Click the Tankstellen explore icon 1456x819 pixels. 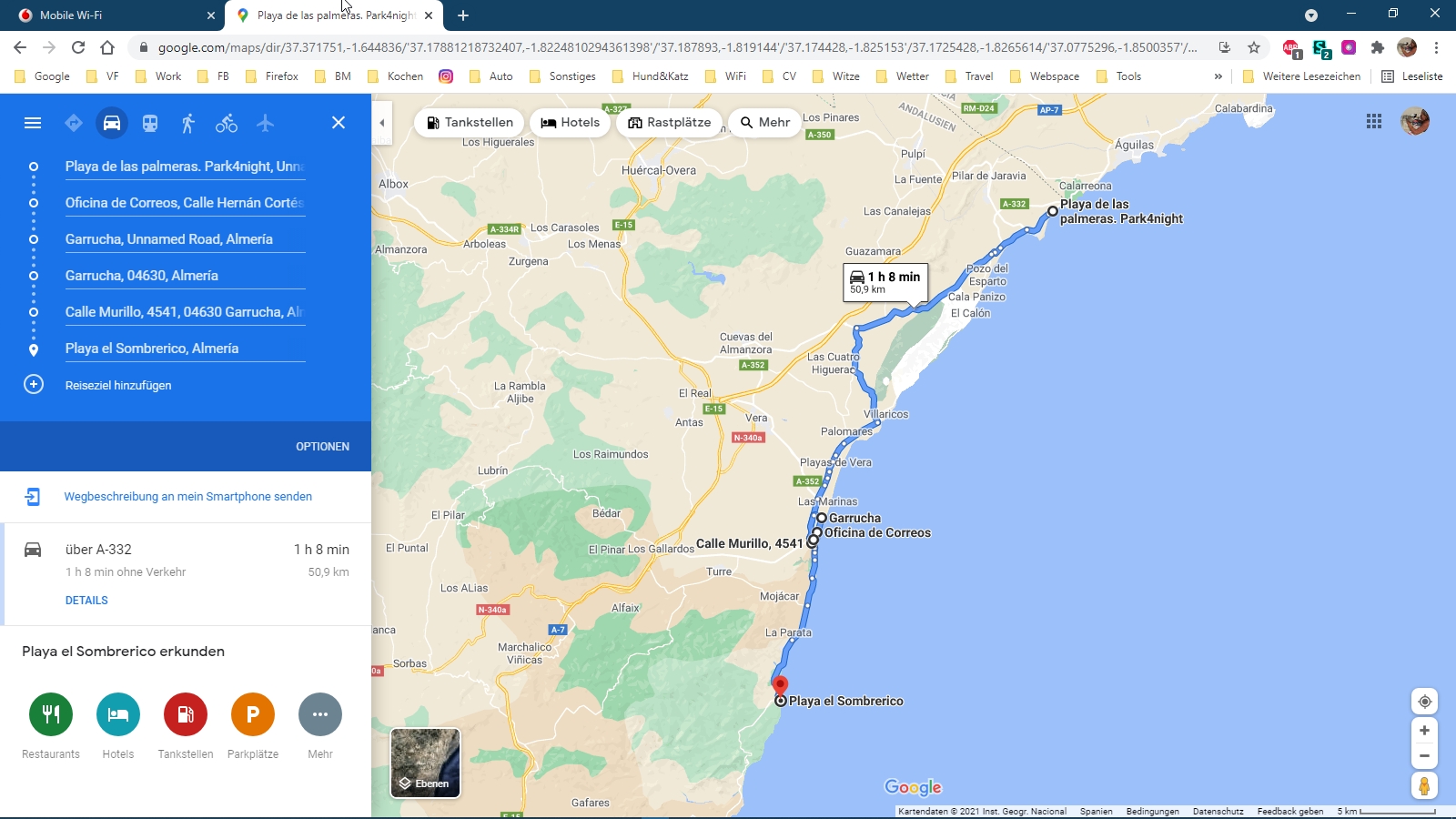[x=186, y=714]
